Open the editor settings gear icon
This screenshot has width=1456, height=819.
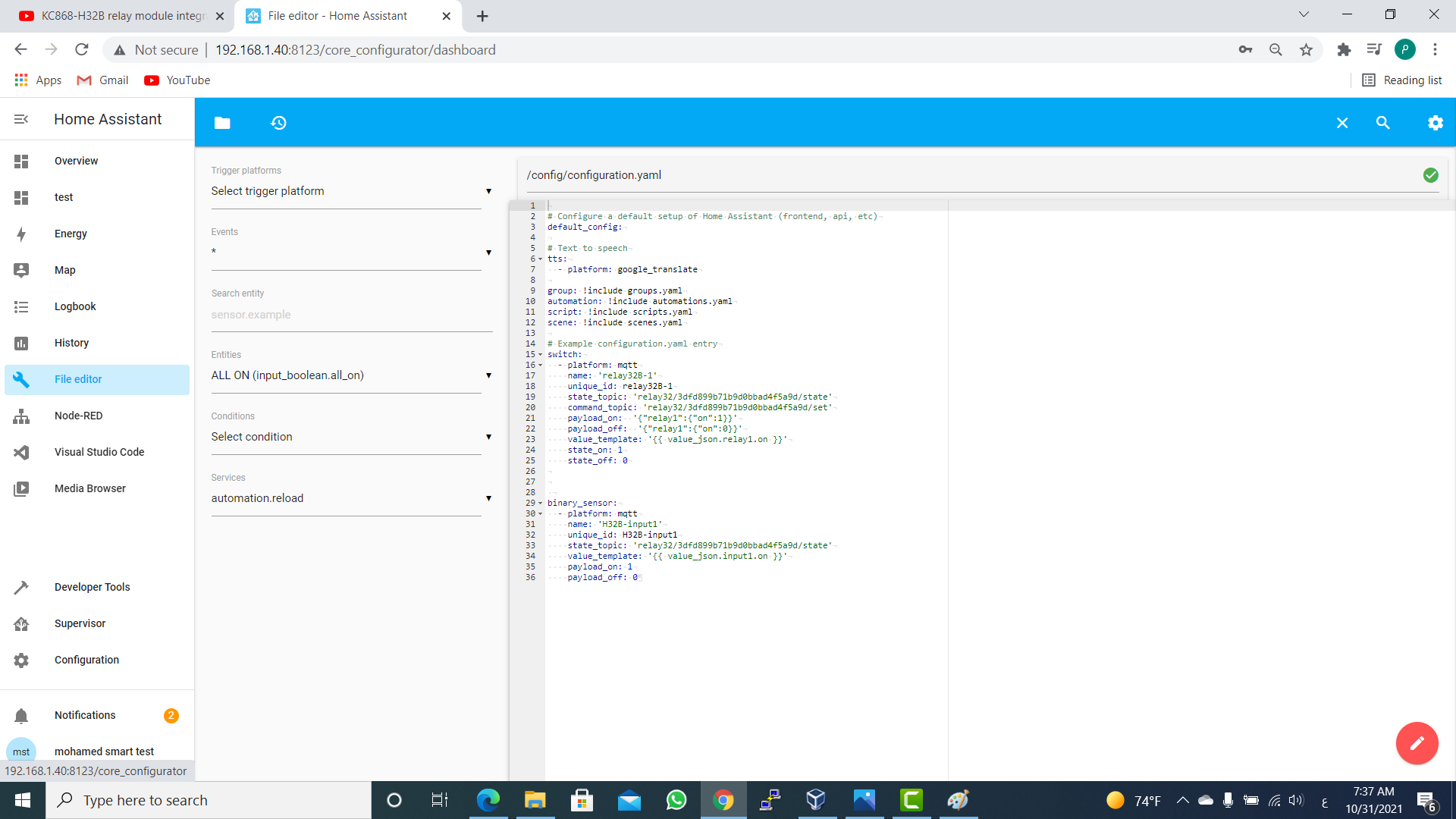point(1435,123)
